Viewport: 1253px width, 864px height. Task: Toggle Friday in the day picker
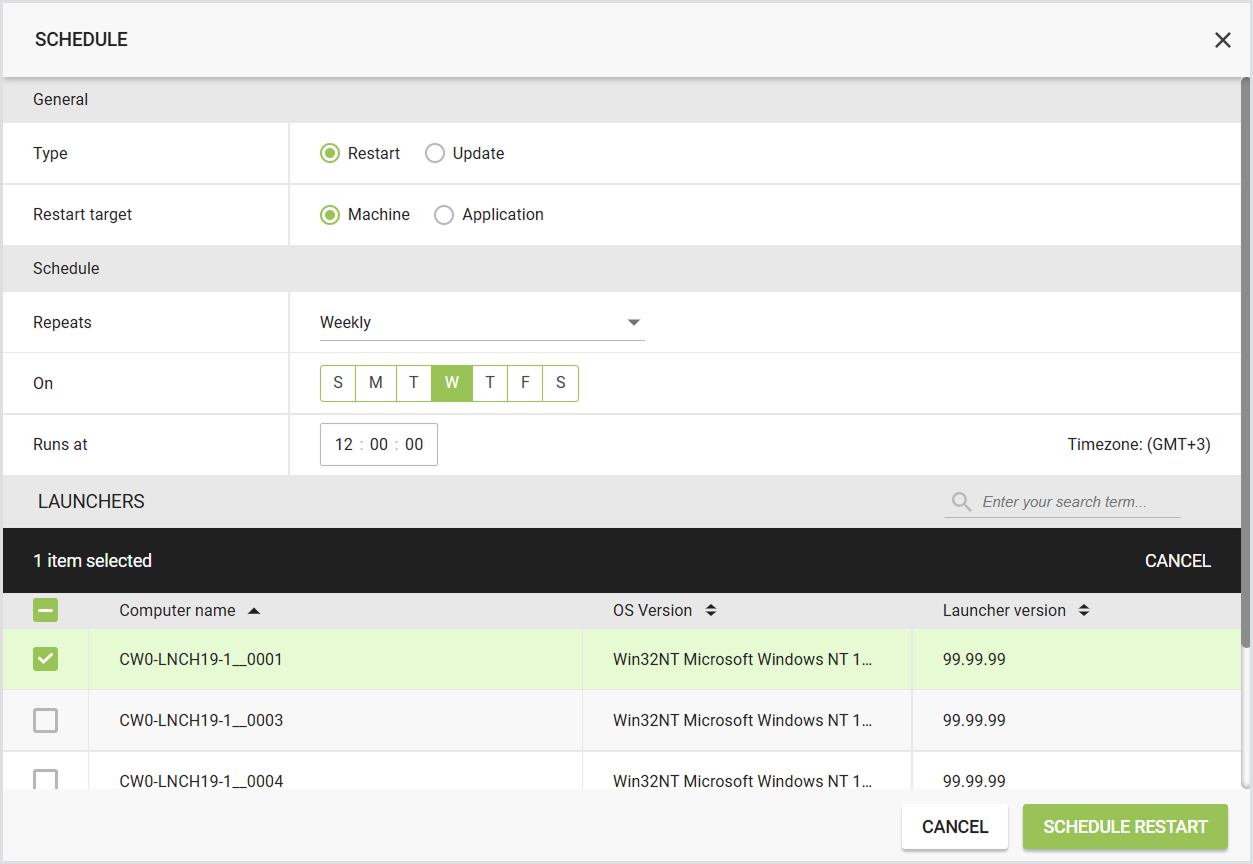tap(525, 383)
